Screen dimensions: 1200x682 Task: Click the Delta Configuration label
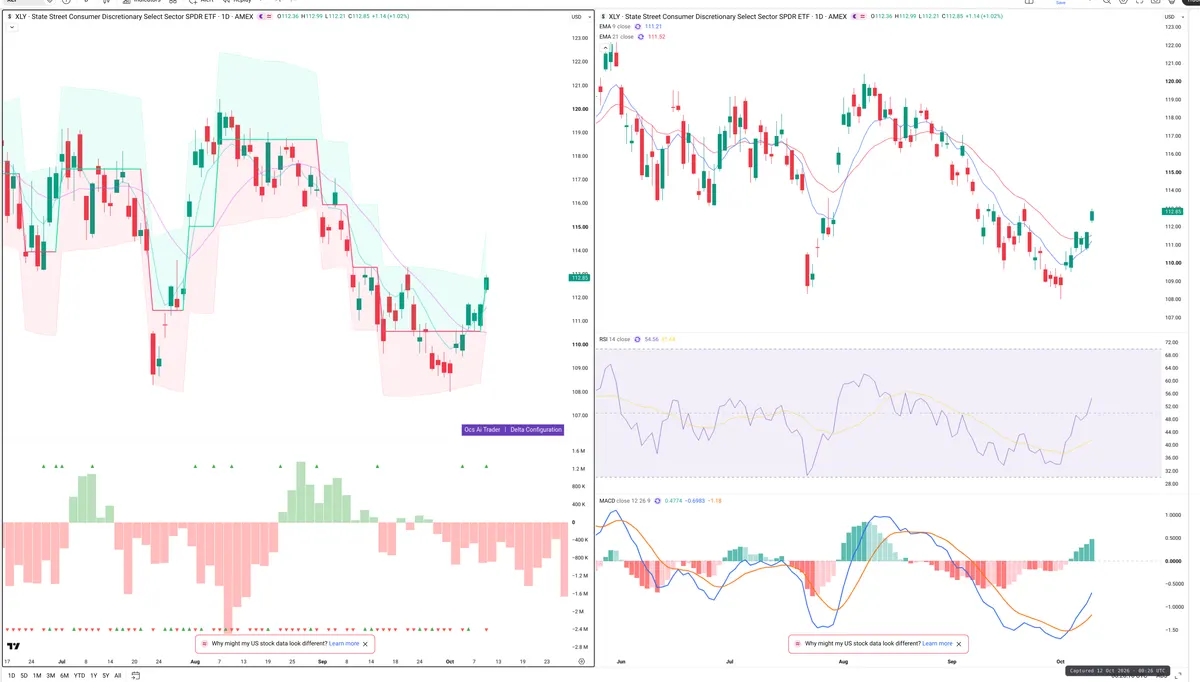coord(536,430)
